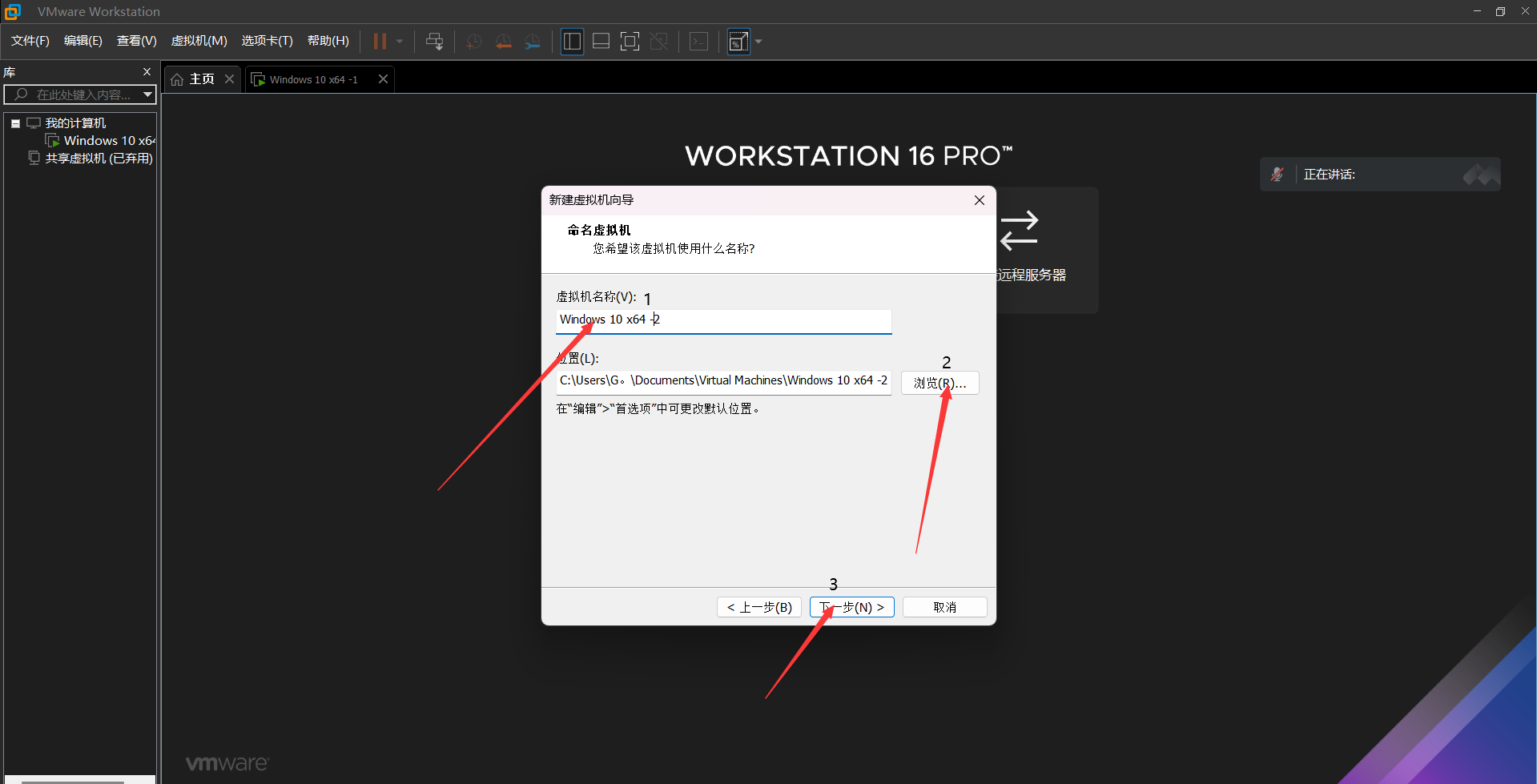The height and width of the screenshot is (784, 1537).
Task: Click the stretch guest display toolbar icon
Action: 738,42
